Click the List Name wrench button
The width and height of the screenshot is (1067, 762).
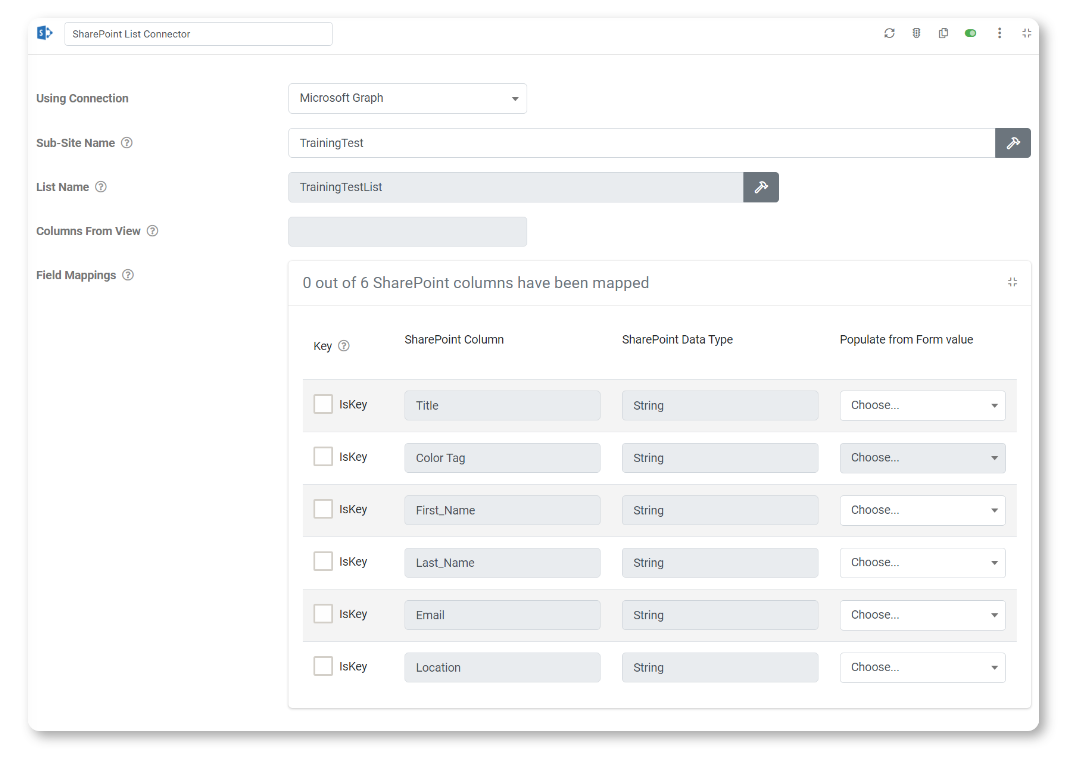click(x=761, y=187)
